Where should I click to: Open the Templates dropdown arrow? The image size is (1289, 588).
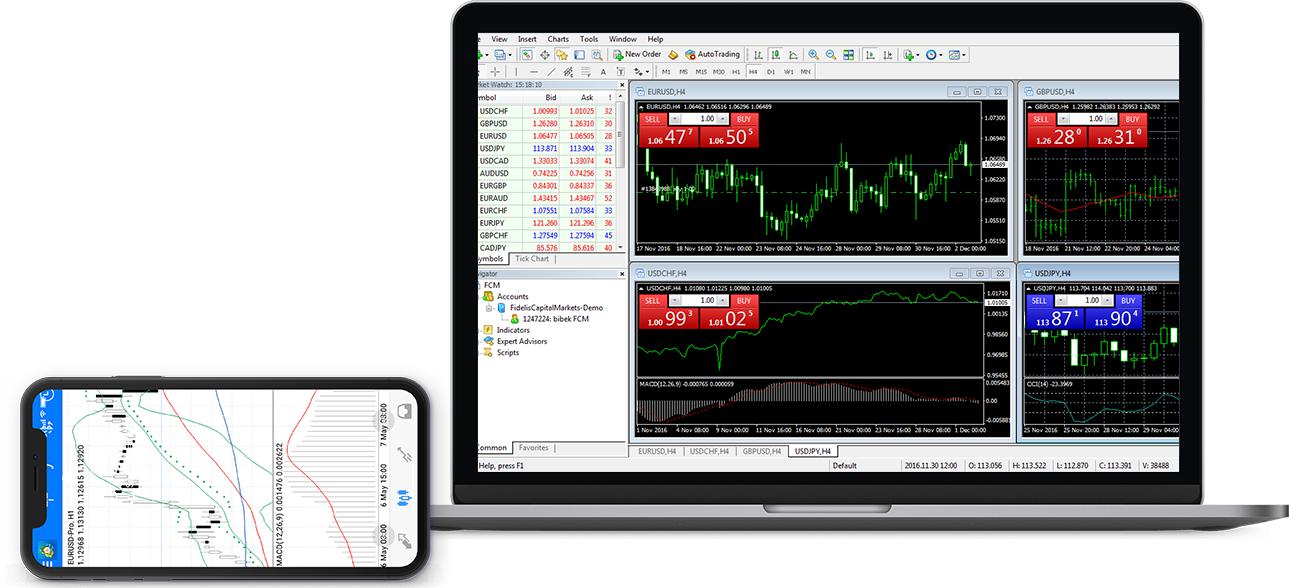tap(964, 56)
